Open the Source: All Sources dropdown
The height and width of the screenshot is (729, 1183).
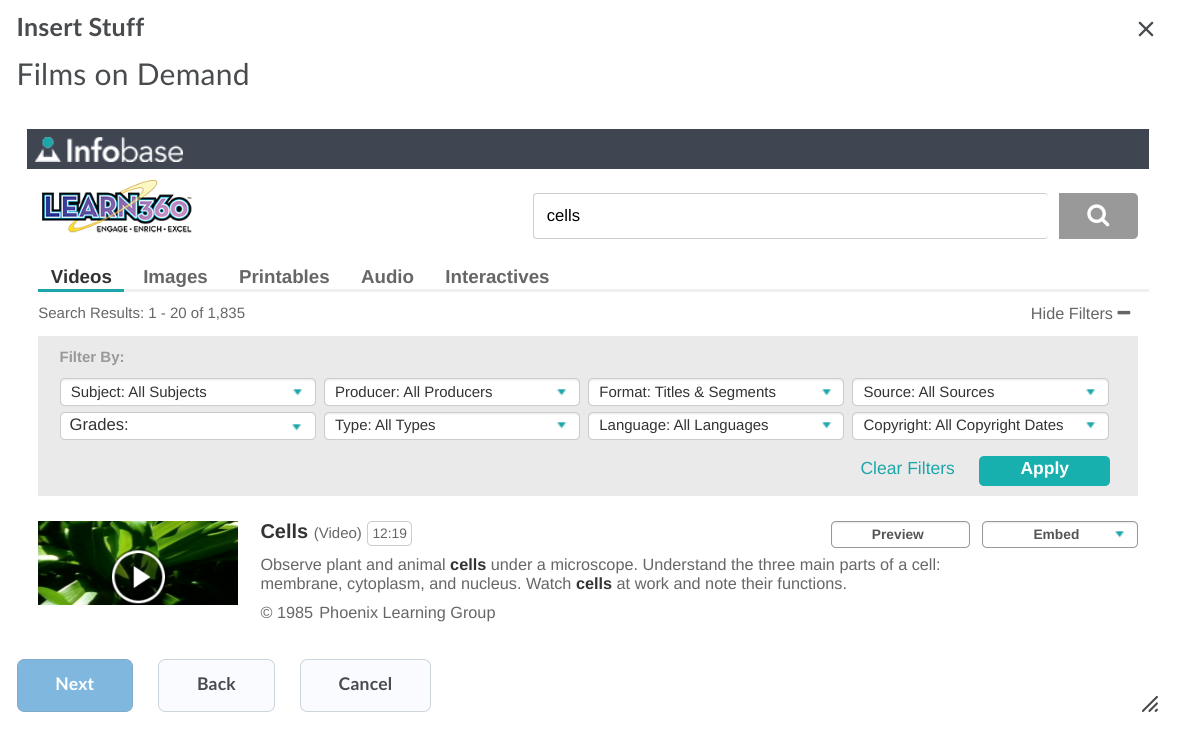[979, 392]
